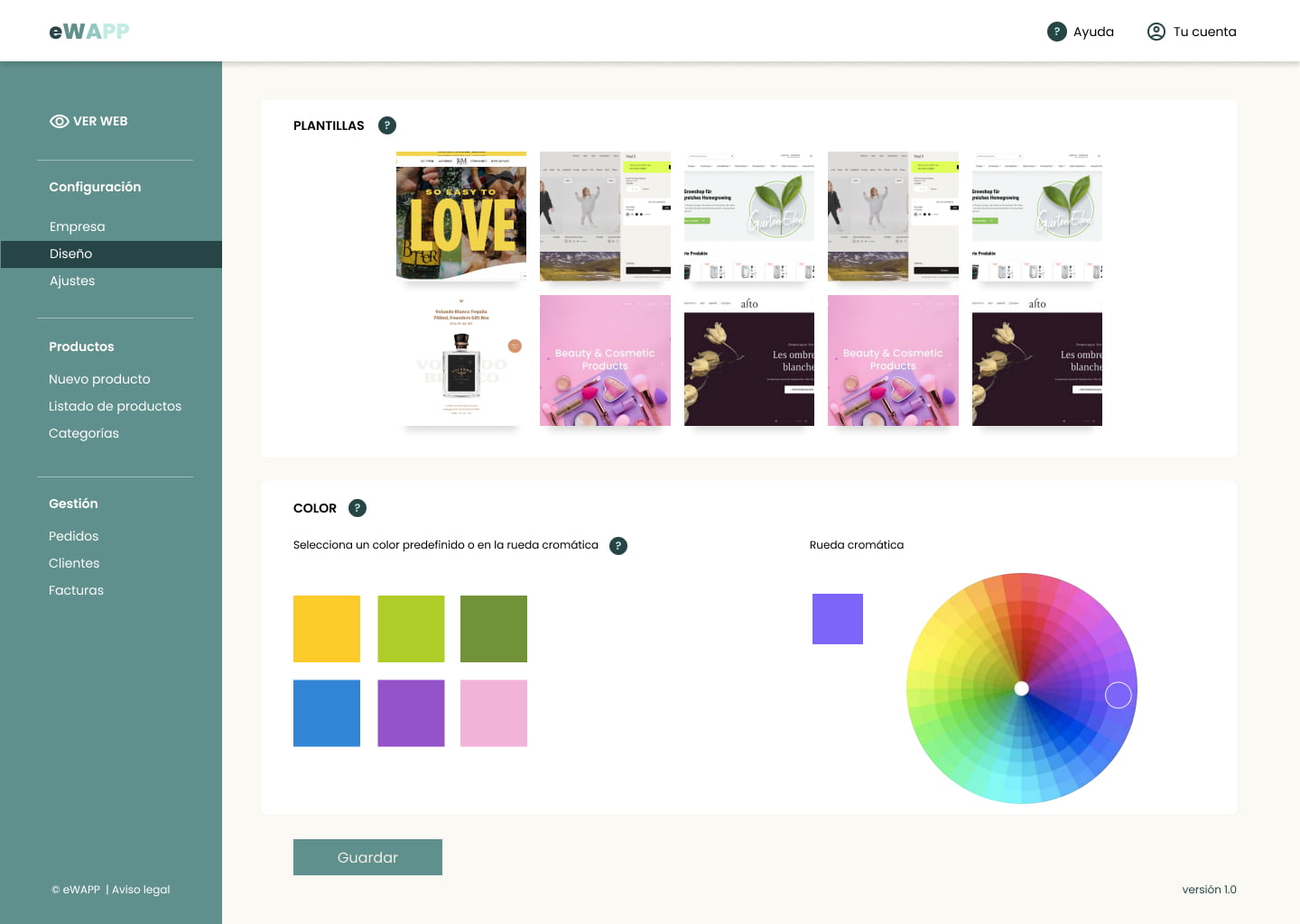The image size is (1300, 924).
Task: Select Ajustes in the Configuración menu
Action: [x=72, y=281]
